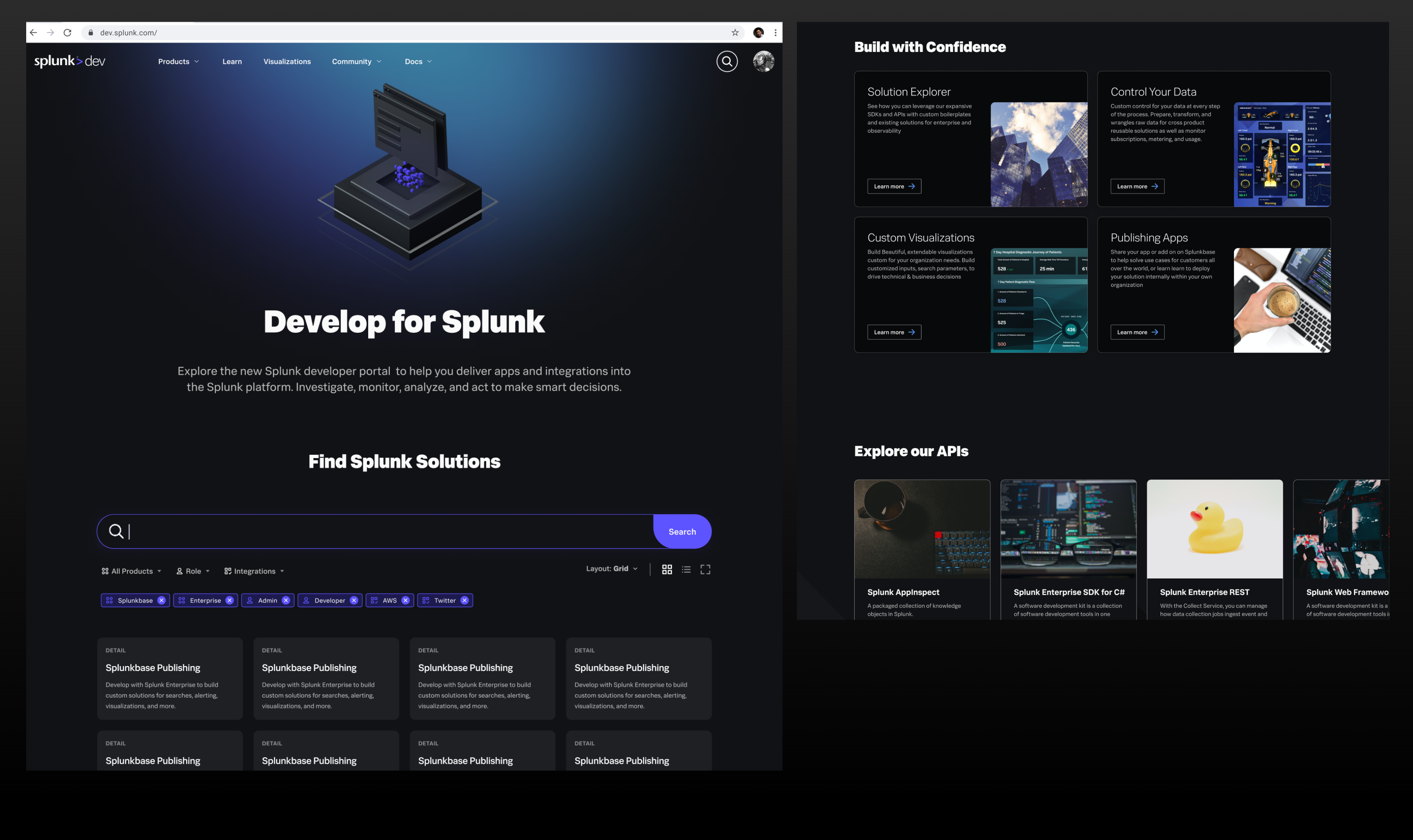This screenshot has height=840, width=1413.
Task: Open user avatar in site header
Action: [763, 61]
